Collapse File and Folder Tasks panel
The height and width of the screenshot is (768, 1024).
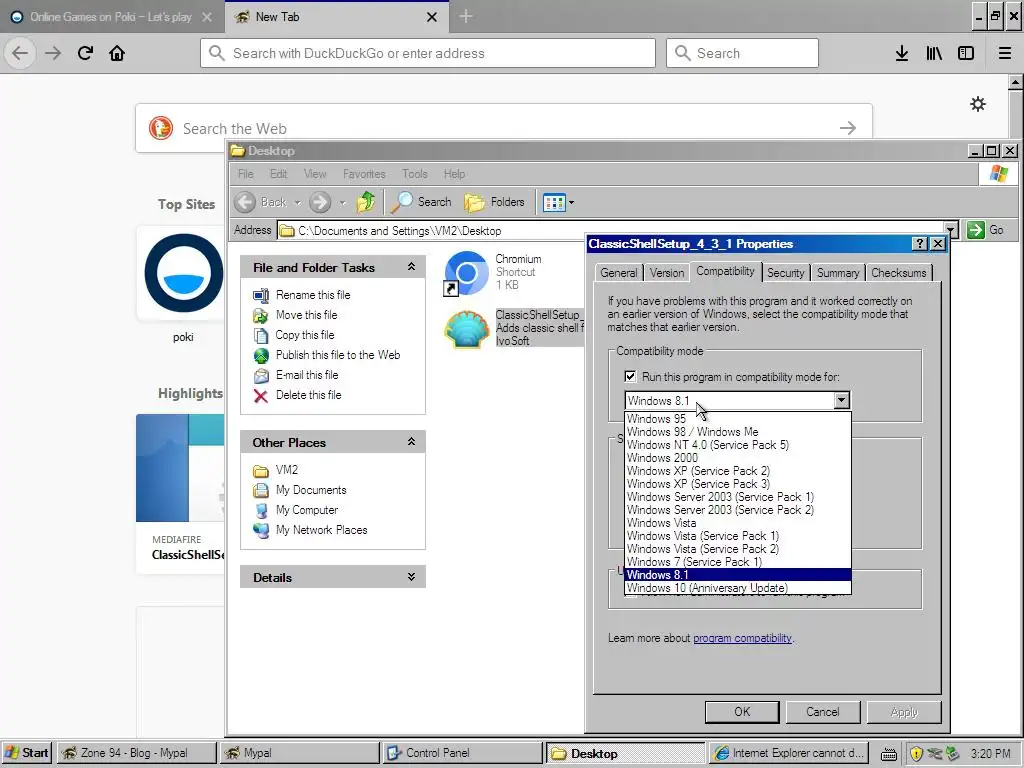click(x=411, y=266)
